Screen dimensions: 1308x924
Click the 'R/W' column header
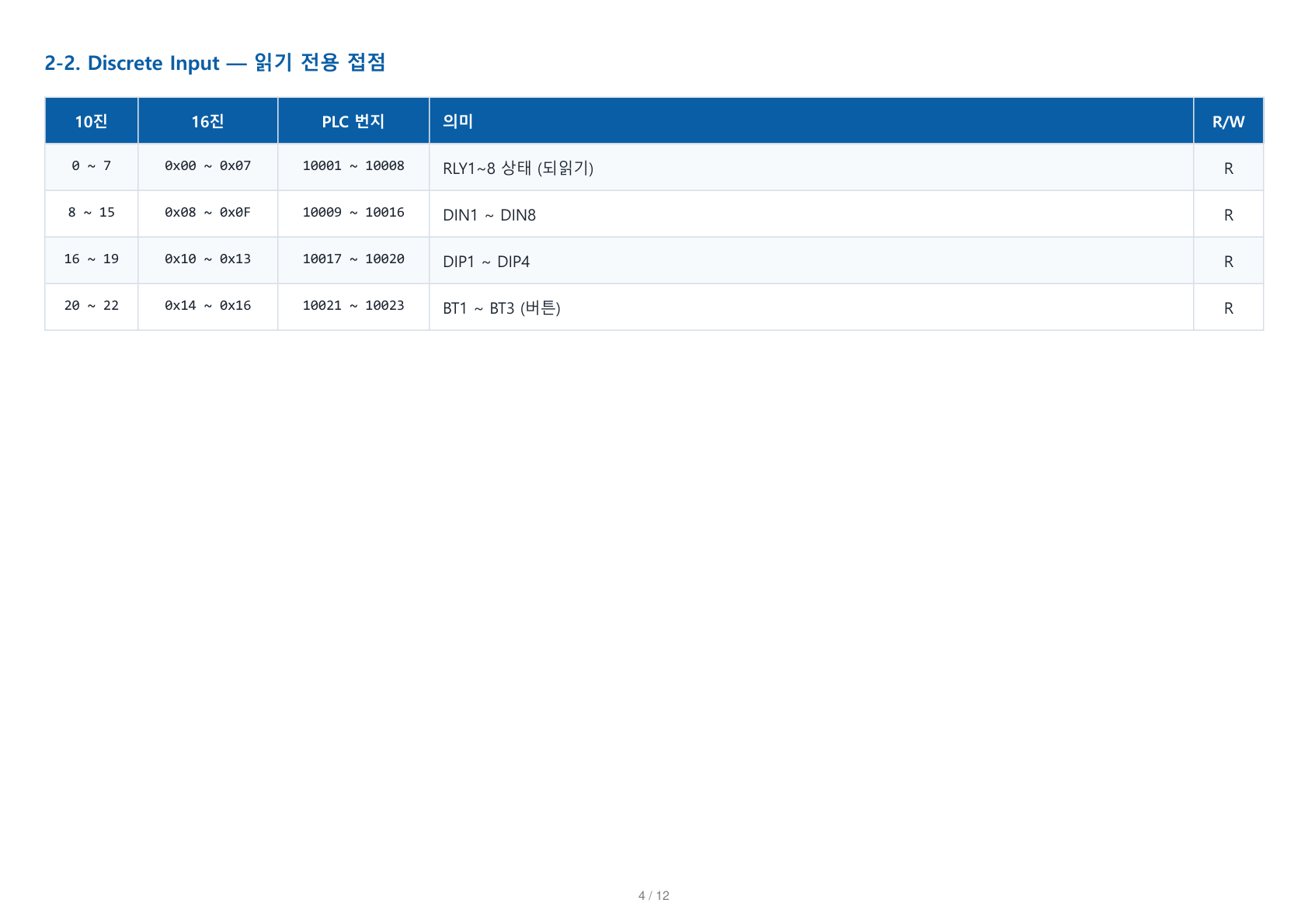[1229, 121]
